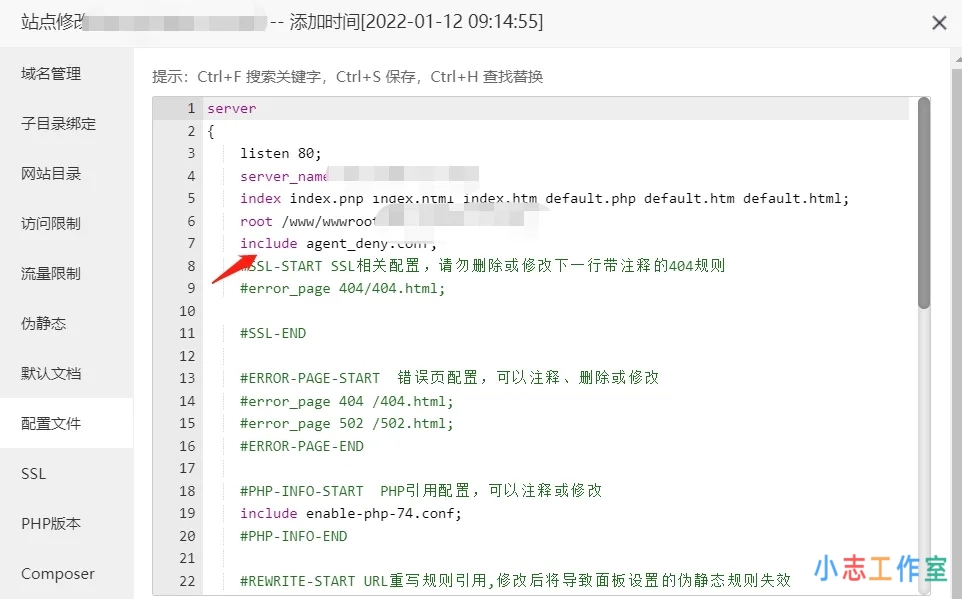Click '#error_page 404 /404.html;' on line 14

pos(347,401)
